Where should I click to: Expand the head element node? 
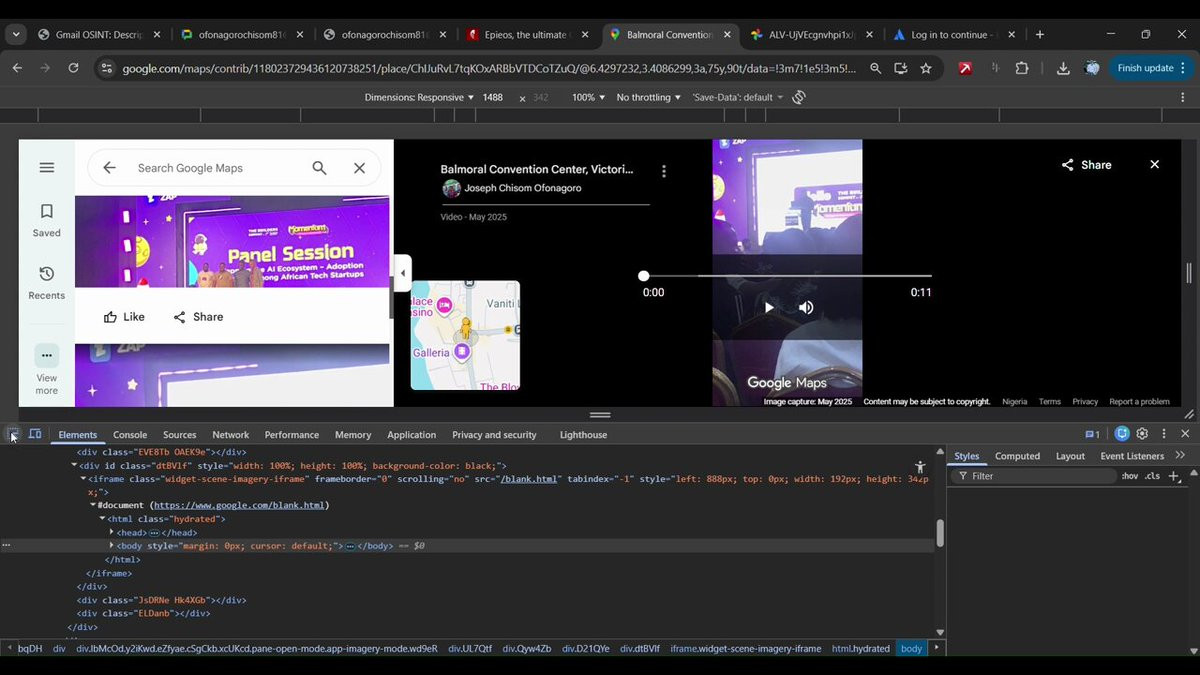(111, 533)
